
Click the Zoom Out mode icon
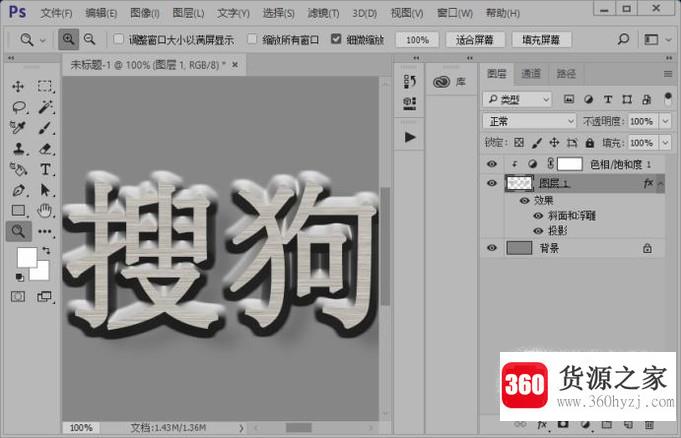point(89,40)
